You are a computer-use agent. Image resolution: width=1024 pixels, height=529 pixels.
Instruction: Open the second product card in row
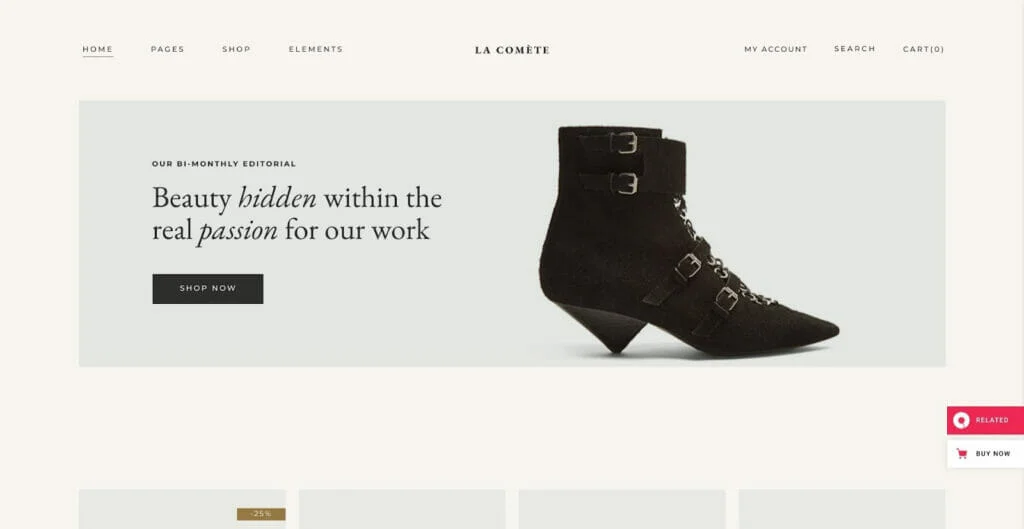coord(402,509)
